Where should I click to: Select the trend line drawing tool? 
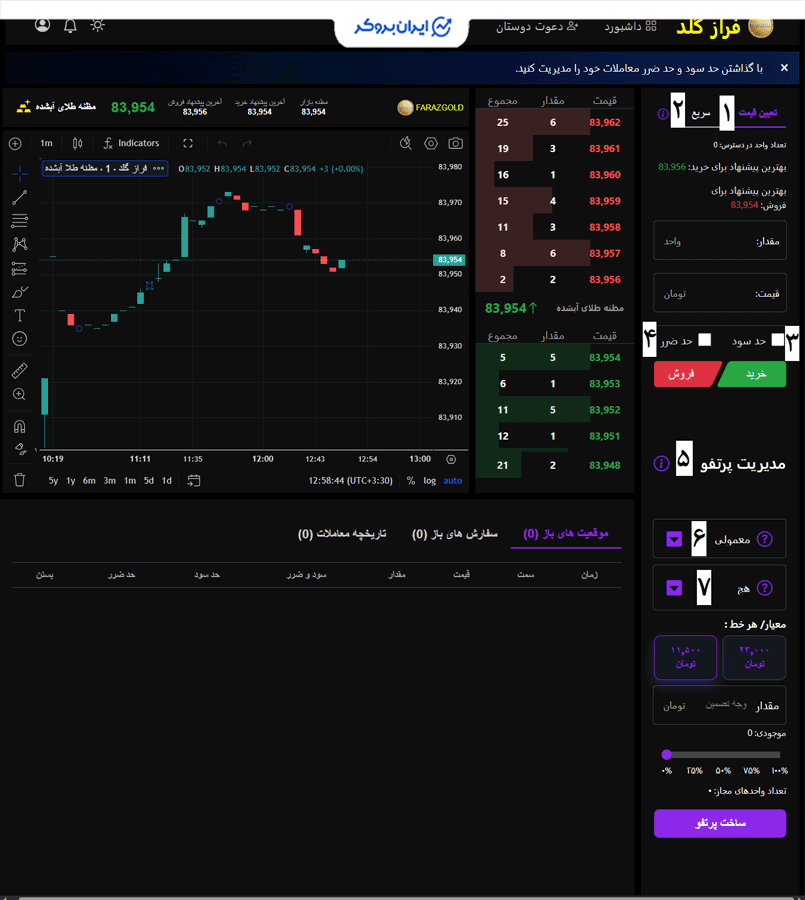point(19,197)
